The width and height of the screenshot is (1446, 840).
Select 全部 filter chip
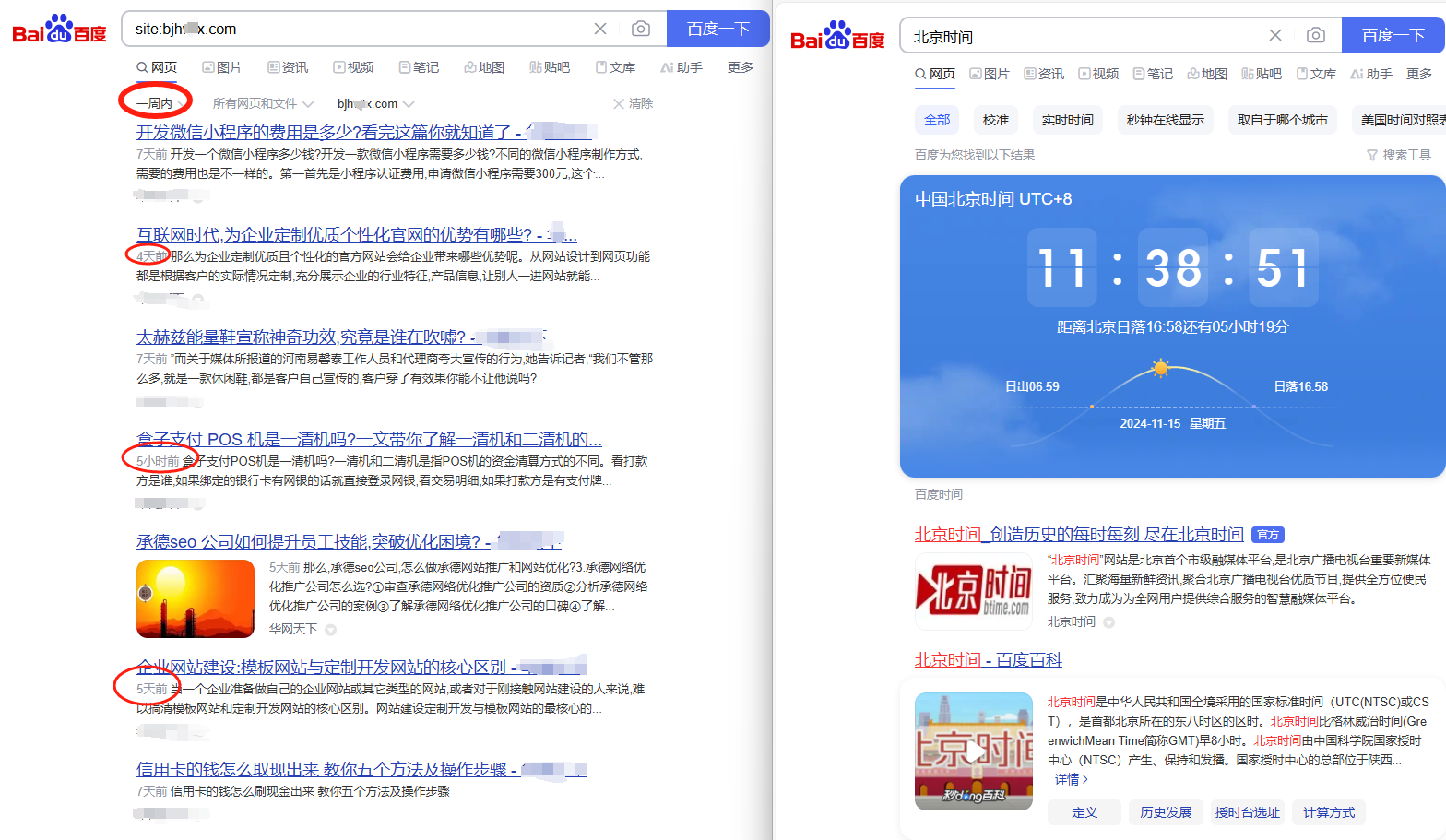[x=937, y=120]
